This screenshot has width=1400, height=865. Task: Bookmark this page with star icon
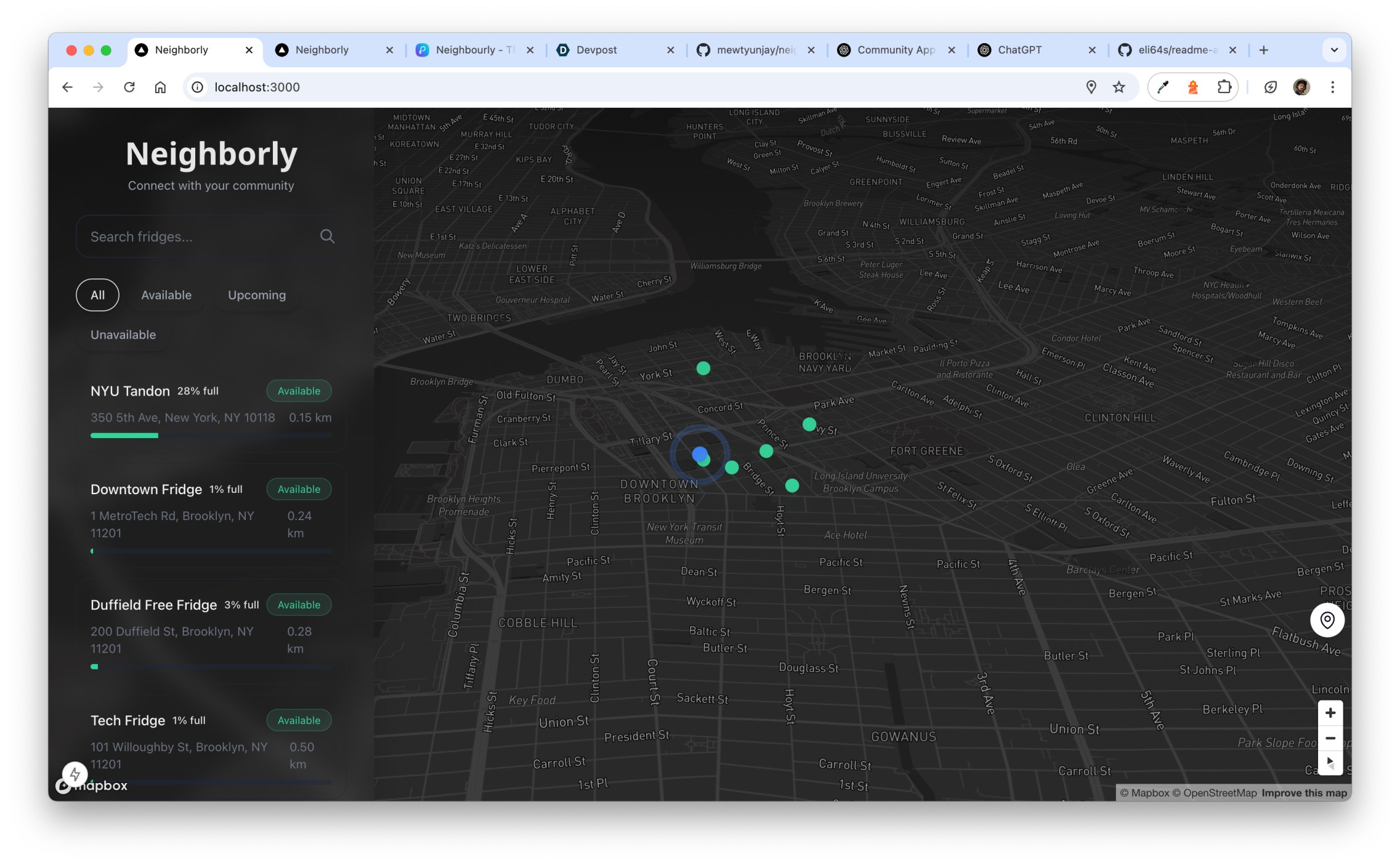coord(1119,87)
